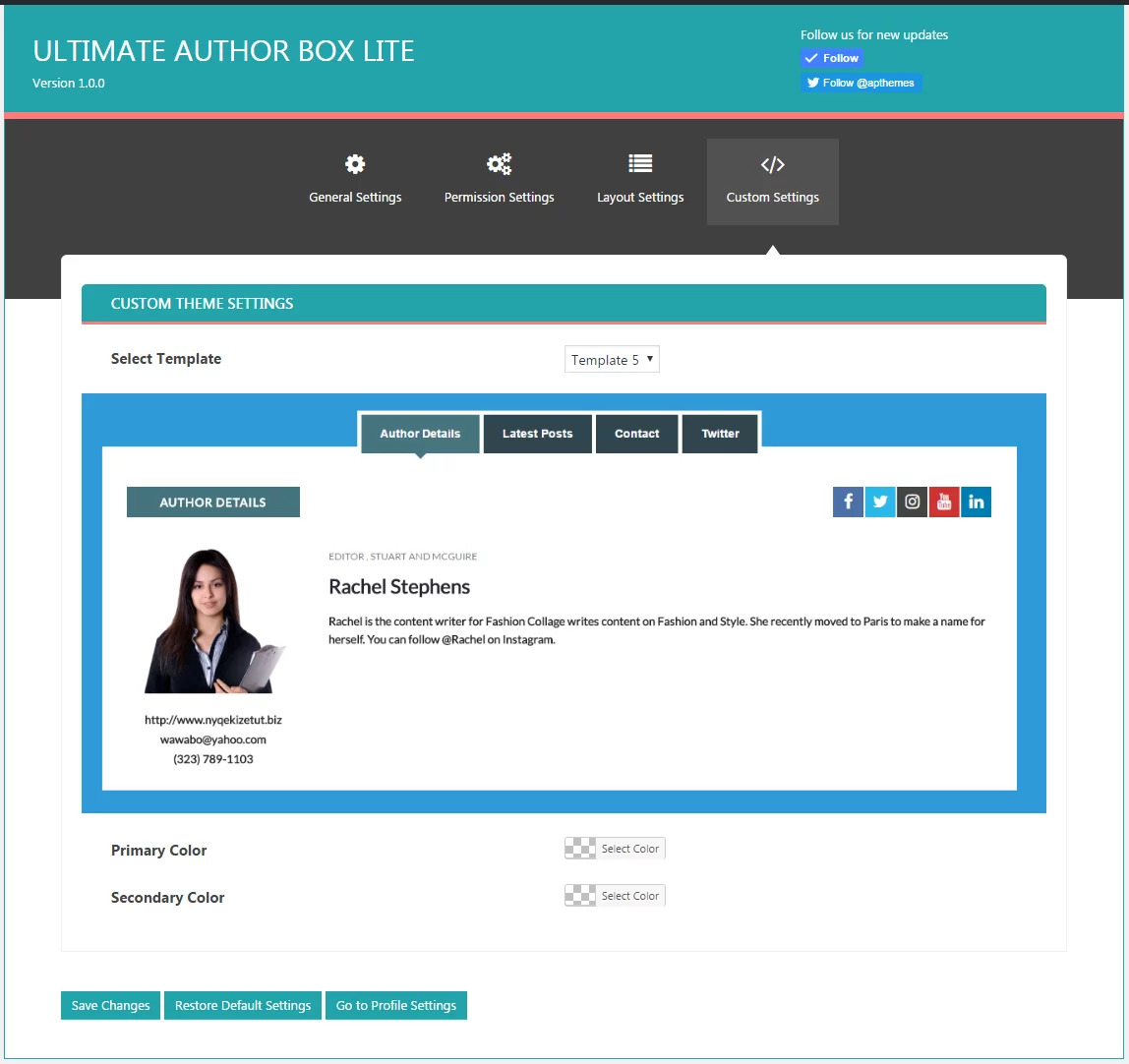Click the Secondary Color checkered swatch
Screen dimensions: 1129x1064
coord(578,895)
